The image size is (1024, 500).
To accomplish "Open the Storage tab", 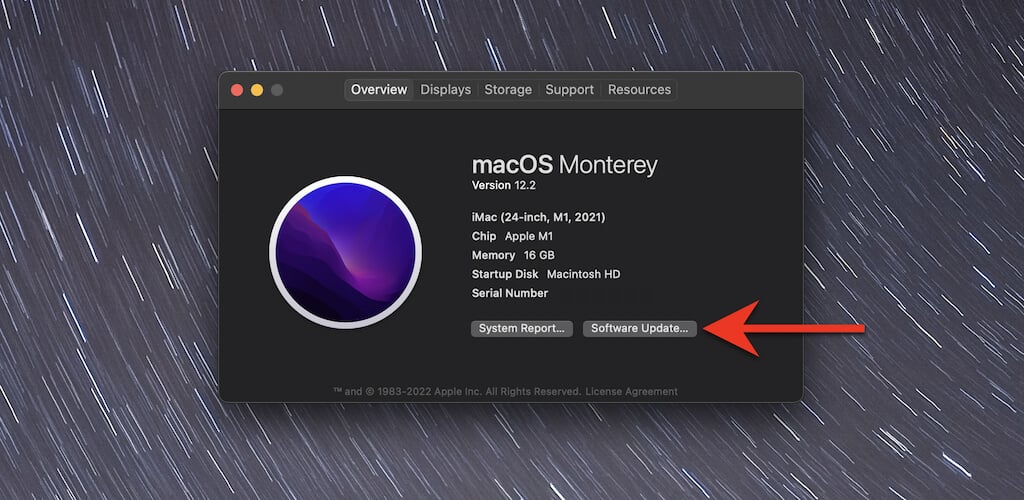I will point(508,90).
